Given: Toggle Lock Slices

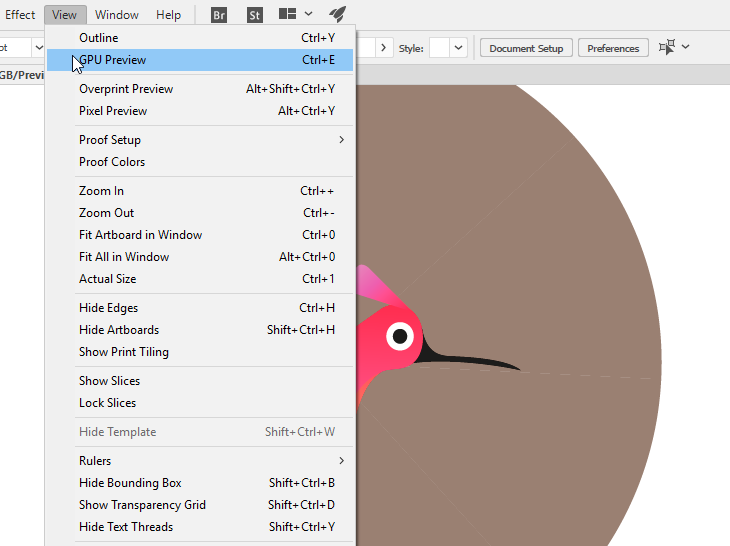Looking at the screenshot, I should [x=200, y=403].
